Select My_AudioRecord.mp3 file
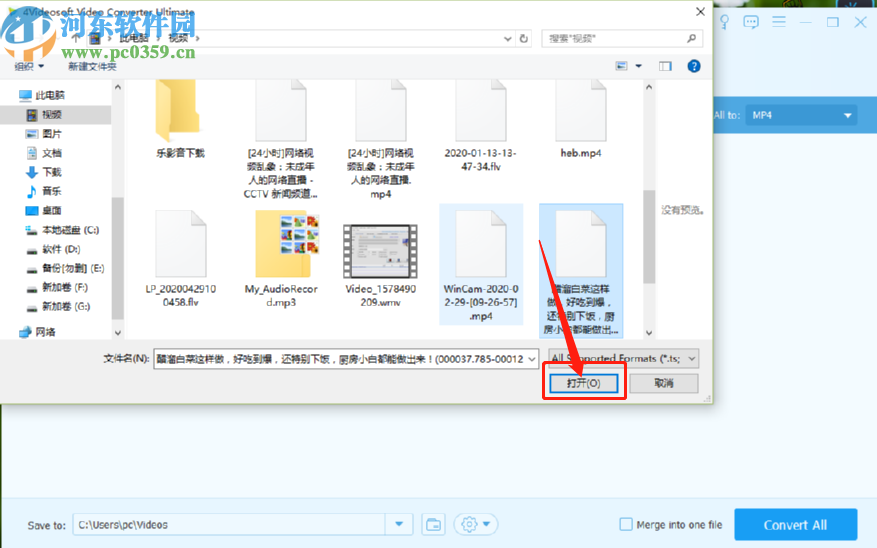Image resolution: width=877 pixels, height=548 pixels. point(281,258)
